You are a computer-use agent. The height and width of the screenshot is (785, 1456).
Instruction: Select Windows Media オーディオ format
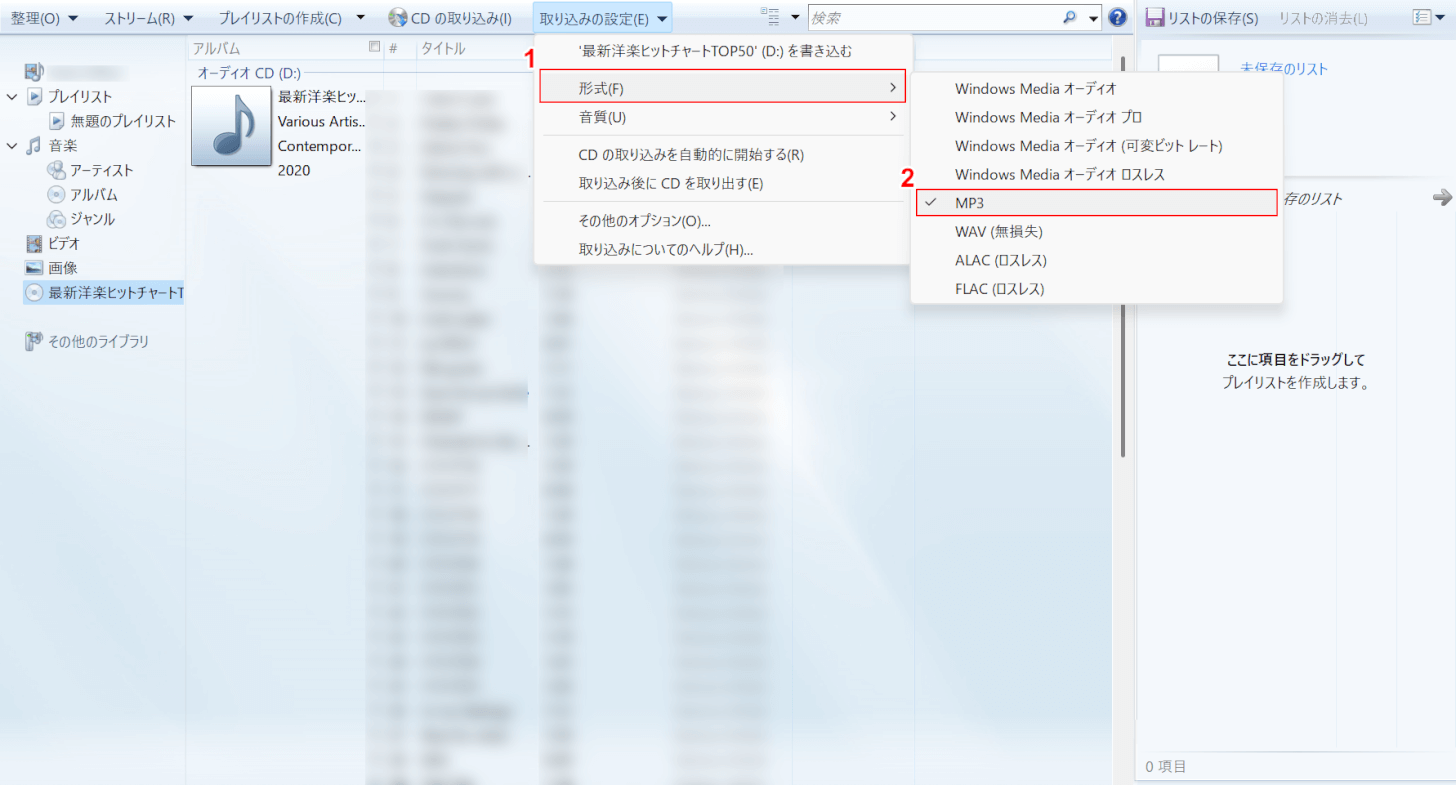1097,89
